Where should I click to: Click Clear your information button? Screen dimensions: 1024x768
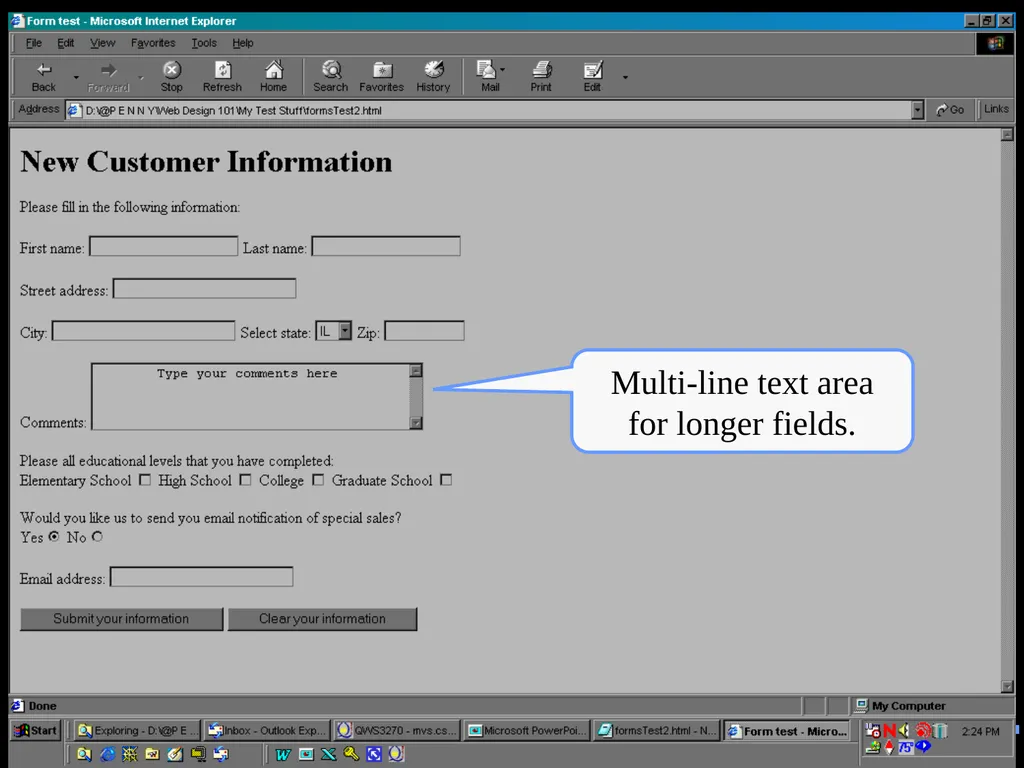click(322, 619)
